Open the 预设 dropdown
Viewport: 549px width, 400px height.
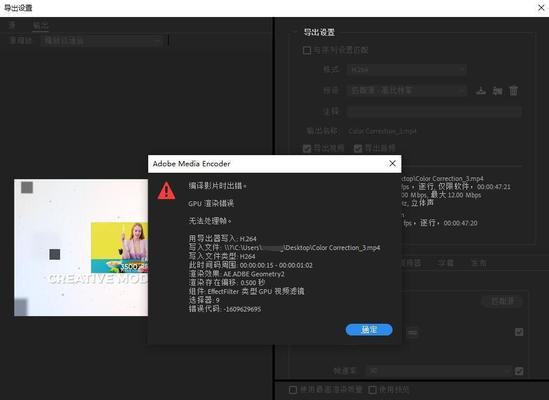(406, 91)
